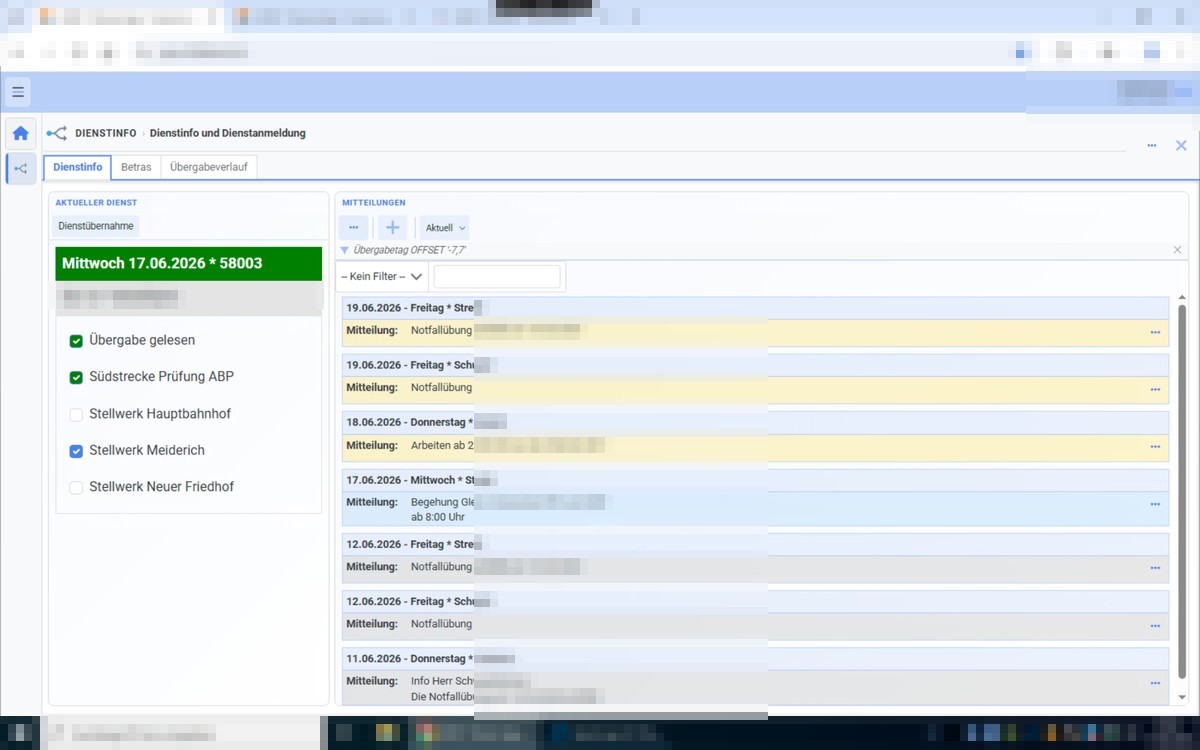The height and width of the screenshot is (750, 1200).
Task: Open the hamburger menu icon
Action: 18,92
